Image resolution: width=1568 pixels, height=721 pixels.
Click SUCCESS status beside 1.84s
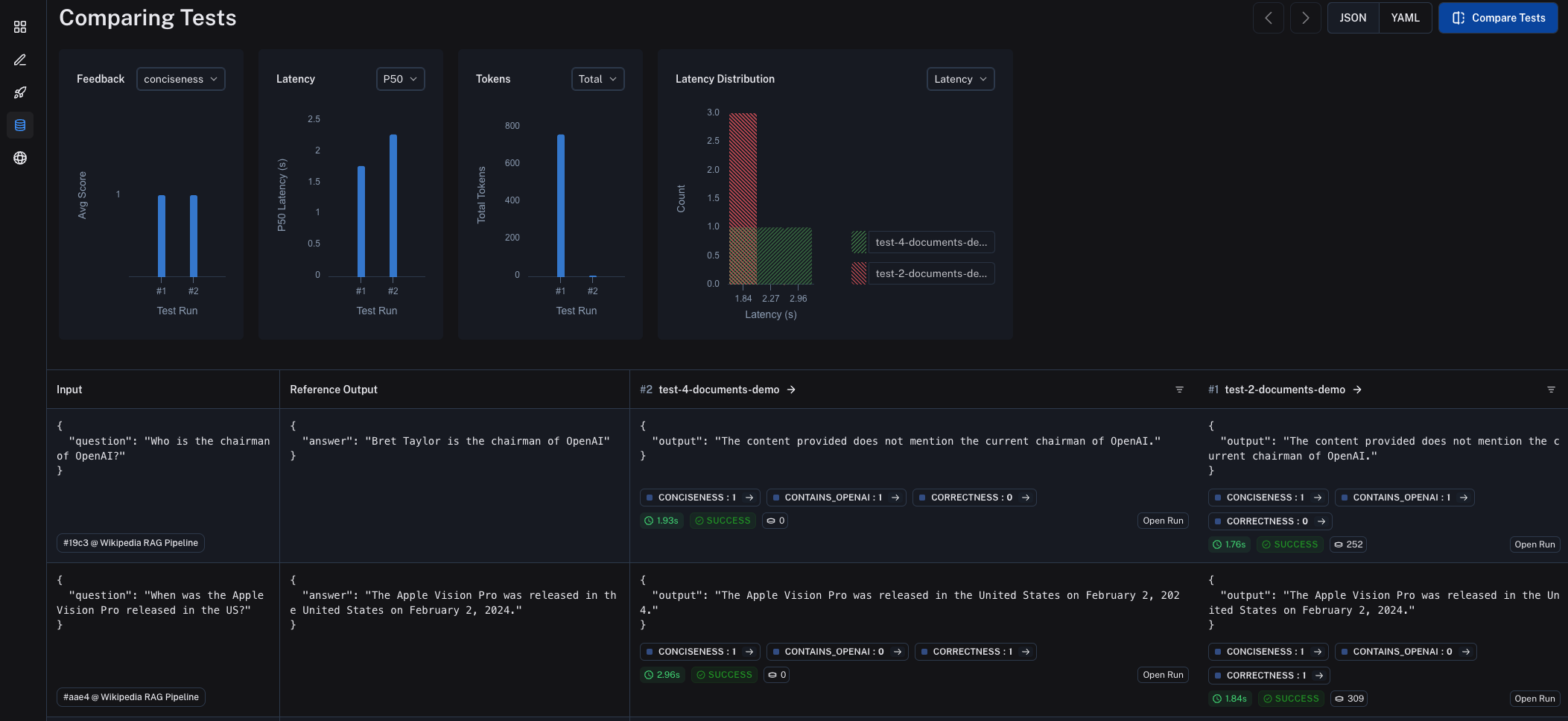tap(1291, 699)
